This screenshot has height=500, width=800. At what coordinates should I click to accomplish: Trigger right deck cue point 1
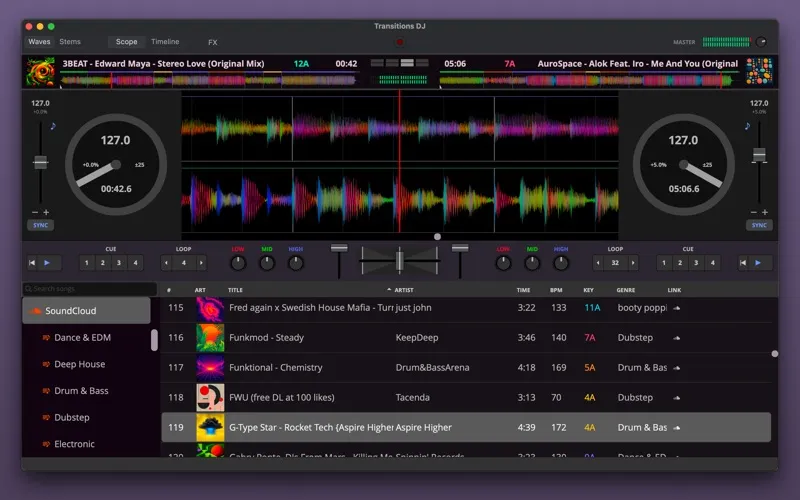click(664, 263)
